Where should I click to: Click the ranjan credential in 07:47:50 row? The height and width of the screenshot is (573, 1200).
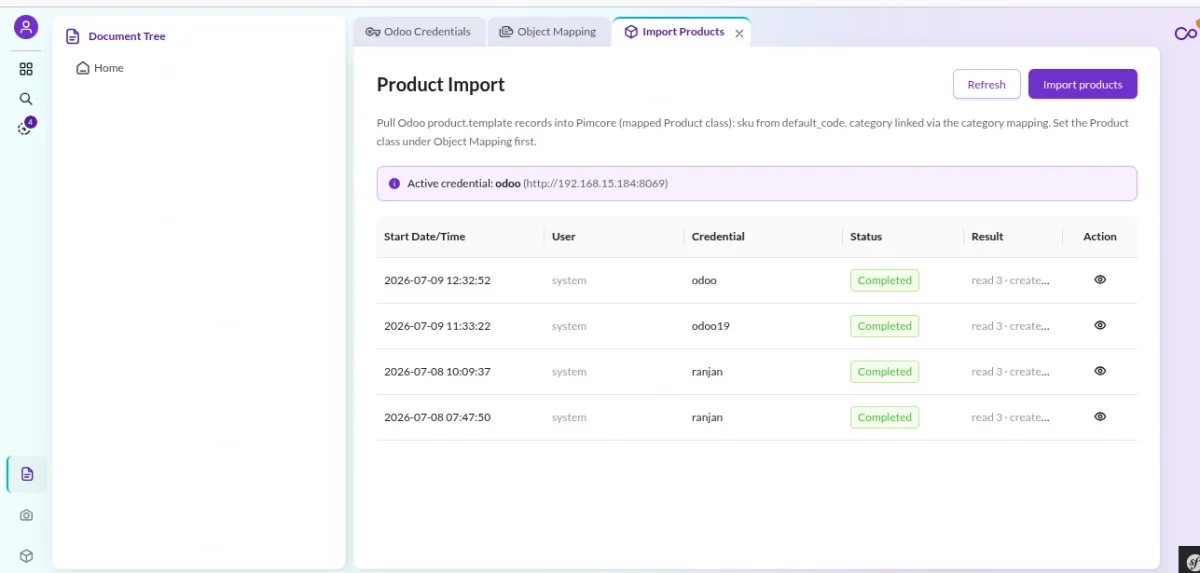pyautogui.click(x=707, y=418)
